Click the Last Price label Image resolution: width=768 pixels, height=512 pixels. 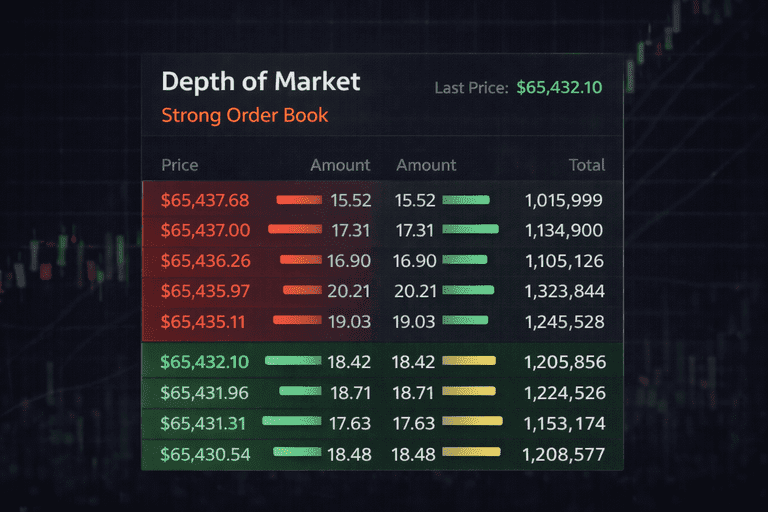click(x=472, y=88)
